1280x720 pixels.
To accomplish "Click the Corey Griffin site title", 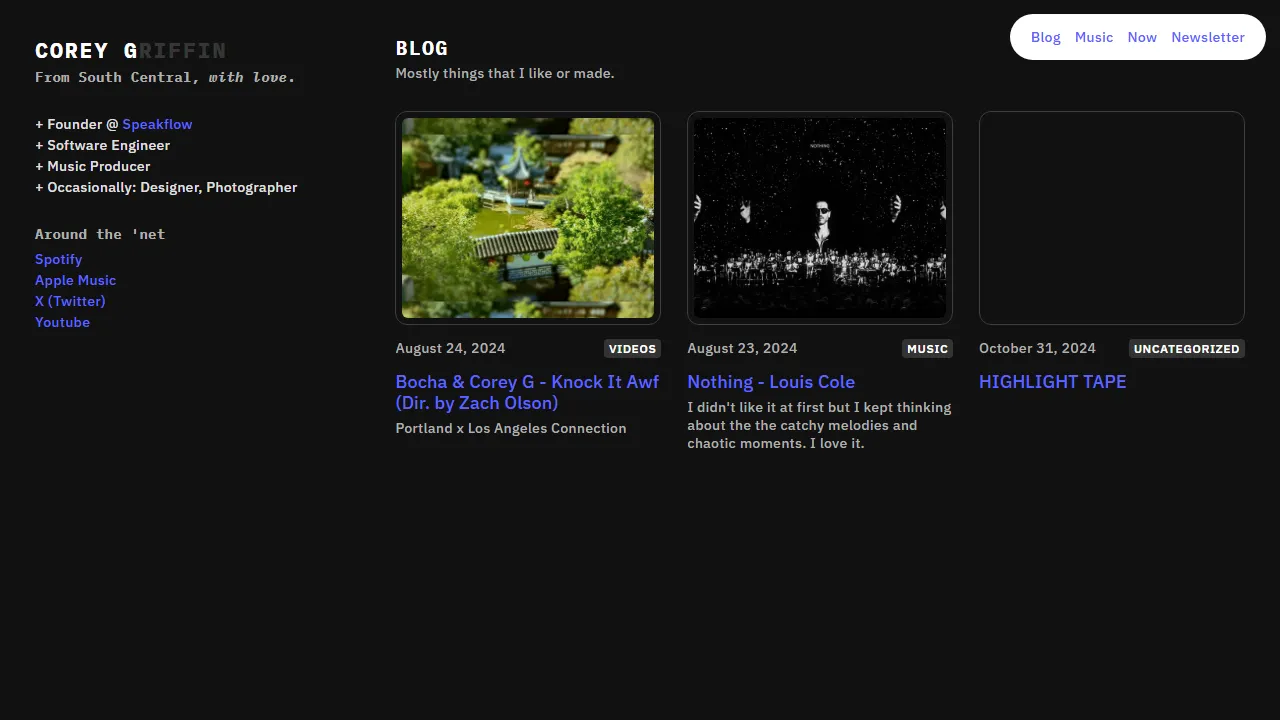I will coord(130,51).
